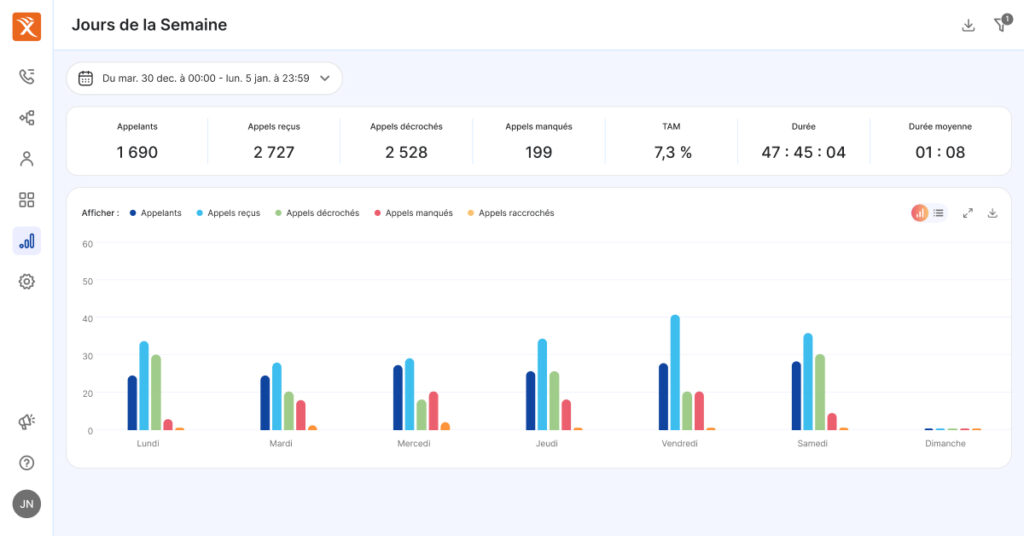
Task: Switch to list table view
Action: [x=938, y=213]
